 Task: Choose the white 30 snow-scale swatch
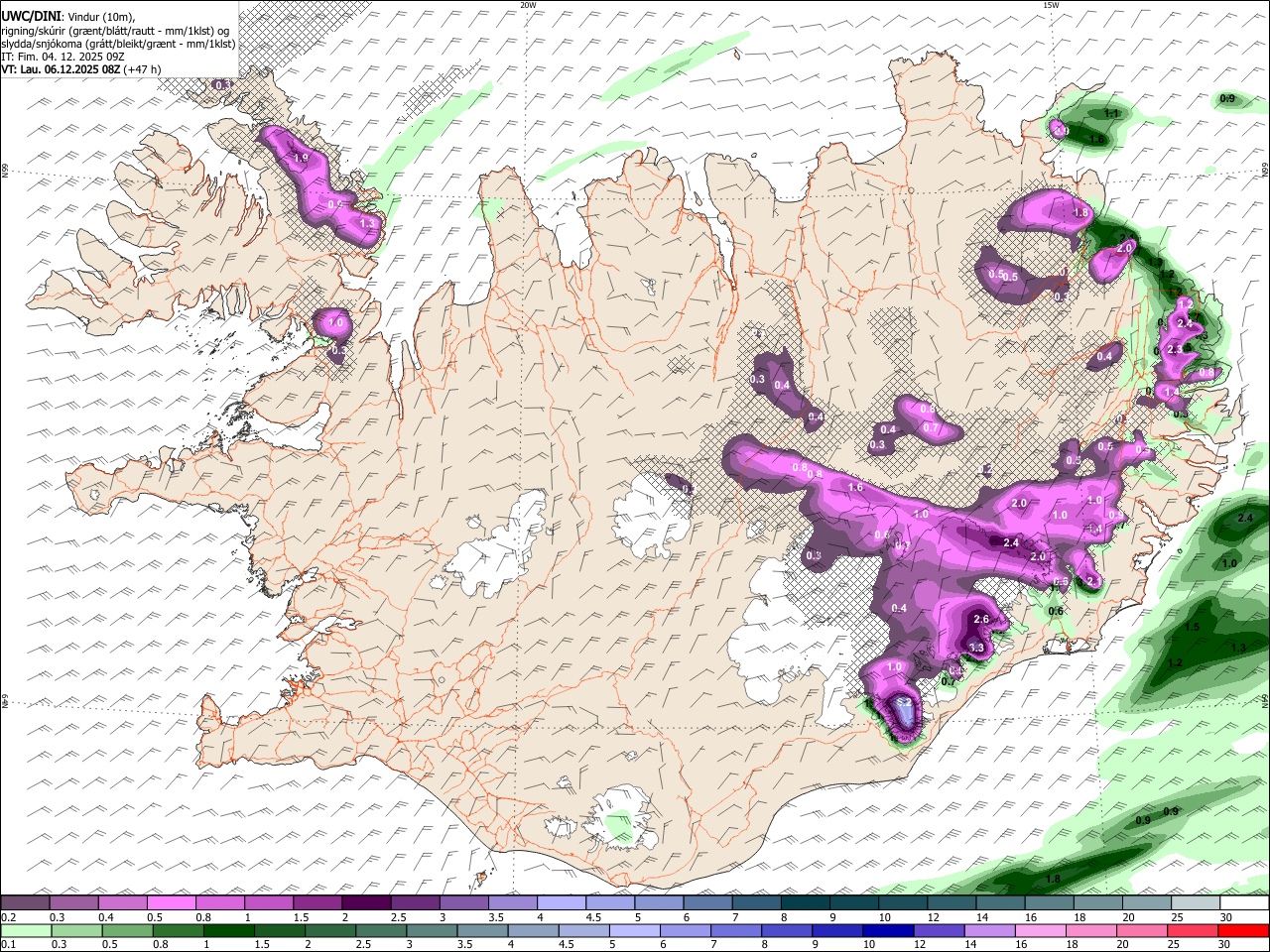pyautogui.click(x=1245, y=903)
